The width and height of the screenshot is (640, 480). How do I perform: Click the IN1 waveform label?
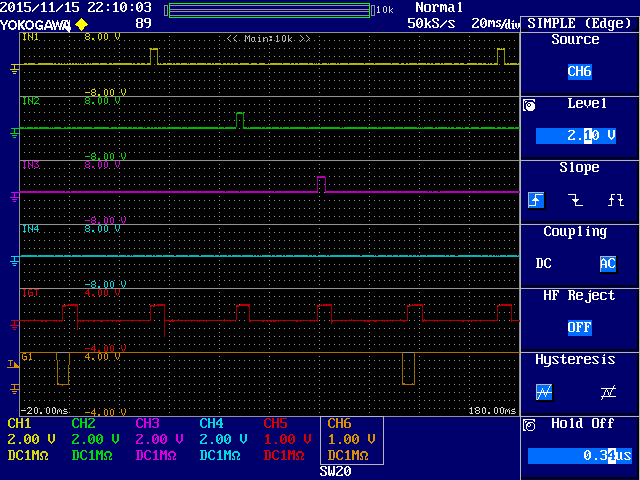[31, 37]
